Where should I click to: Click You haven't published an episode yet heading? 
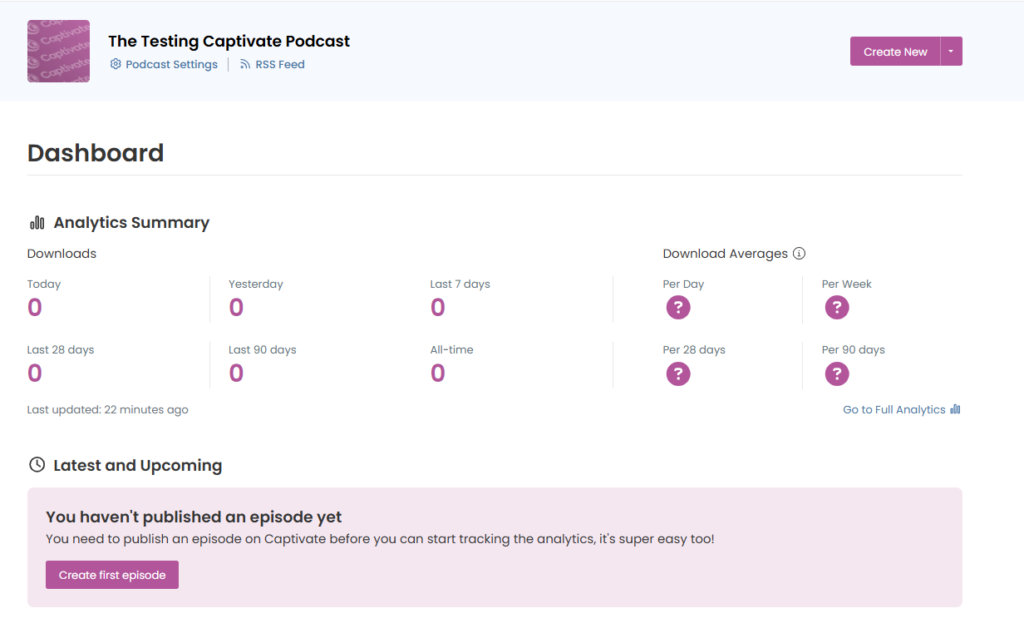click(193, 517)
